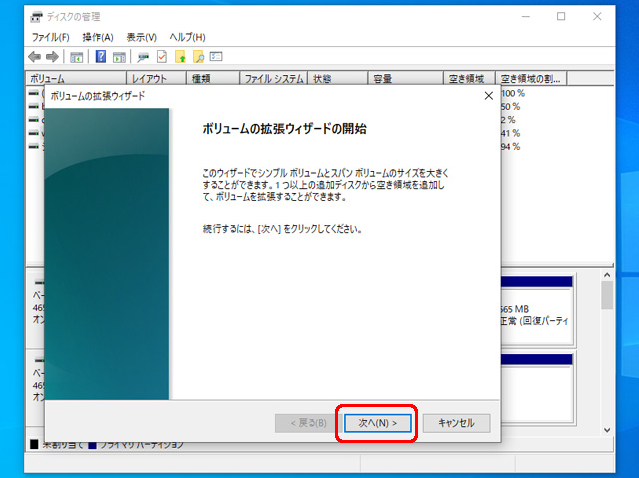
Task: Sort by レイアウト column header
Action: pyautogui.click(x=156, y=79)
